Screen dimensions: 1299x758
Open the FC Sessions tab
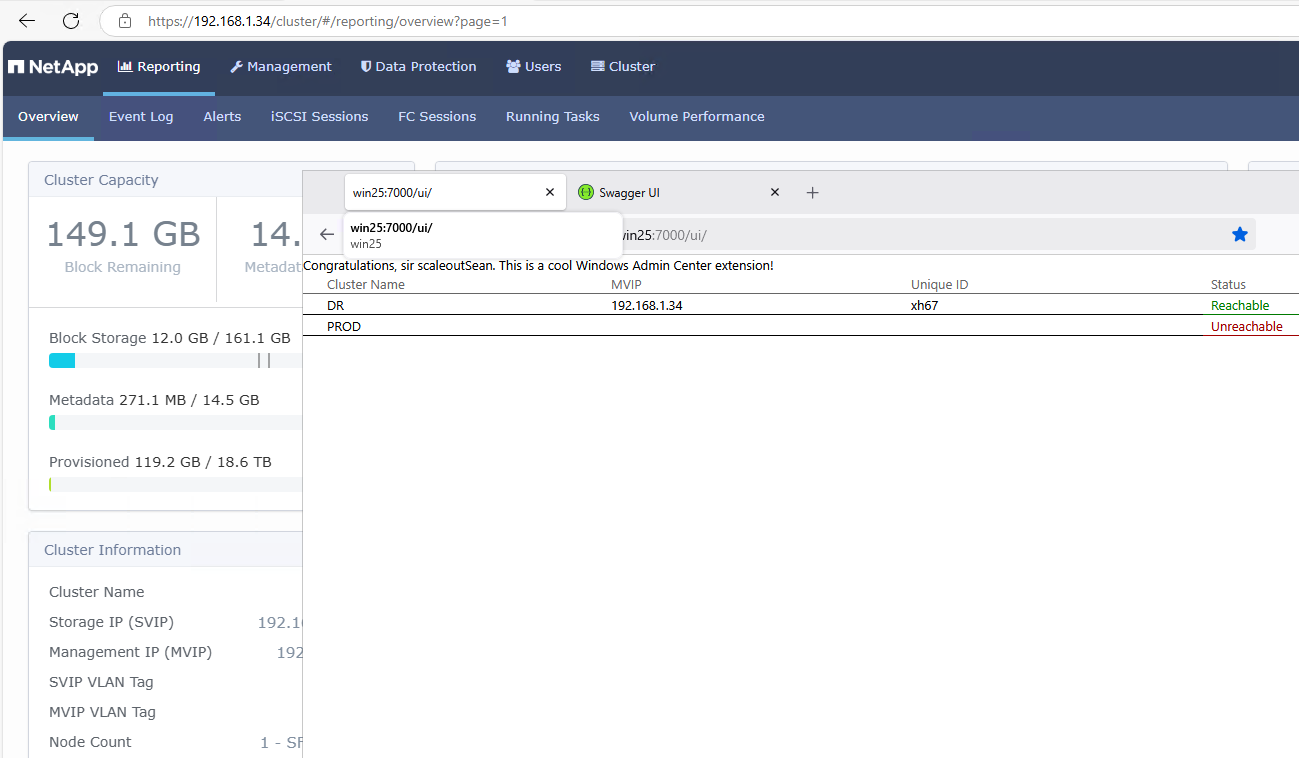(x=437, y=117)
